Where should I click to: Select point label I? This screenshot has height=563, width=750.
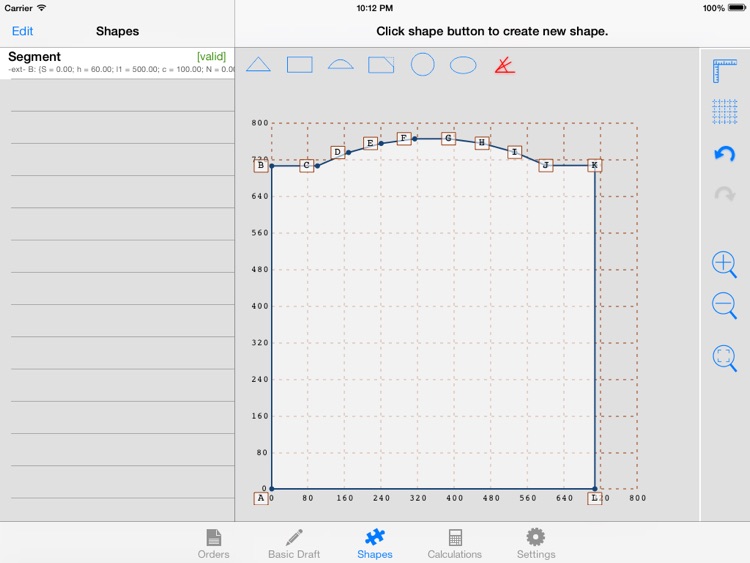click(515, 152)
